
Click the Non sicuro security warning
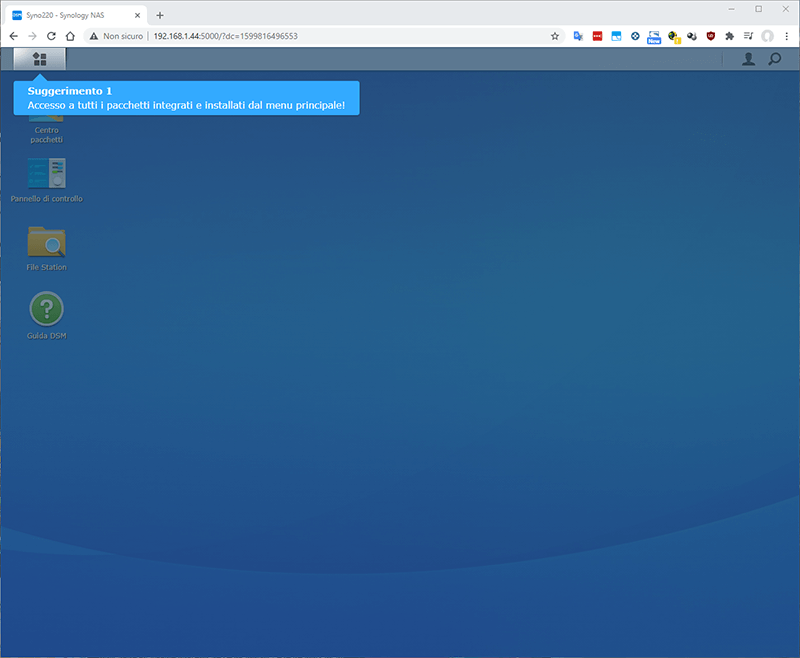click(x=116, y=36)
